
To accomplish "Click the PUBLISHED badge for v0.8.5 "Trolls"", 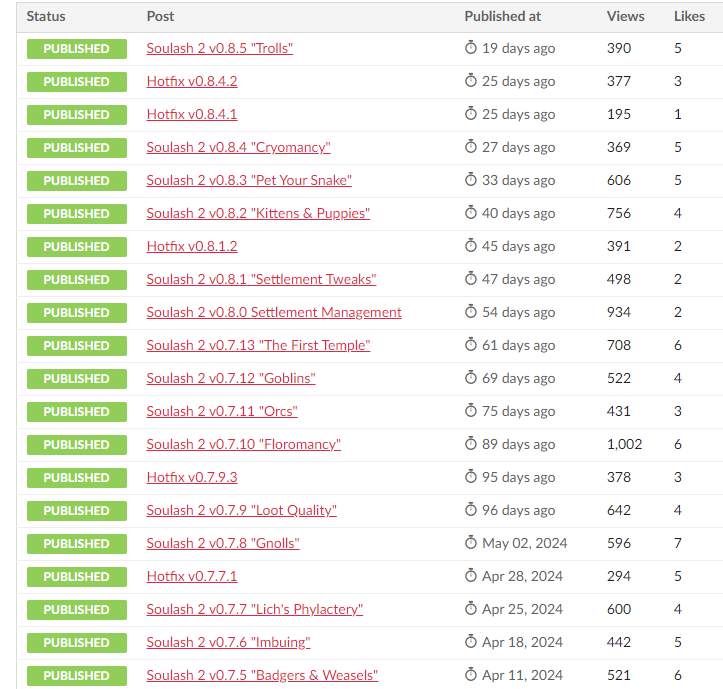I will 77,49.
